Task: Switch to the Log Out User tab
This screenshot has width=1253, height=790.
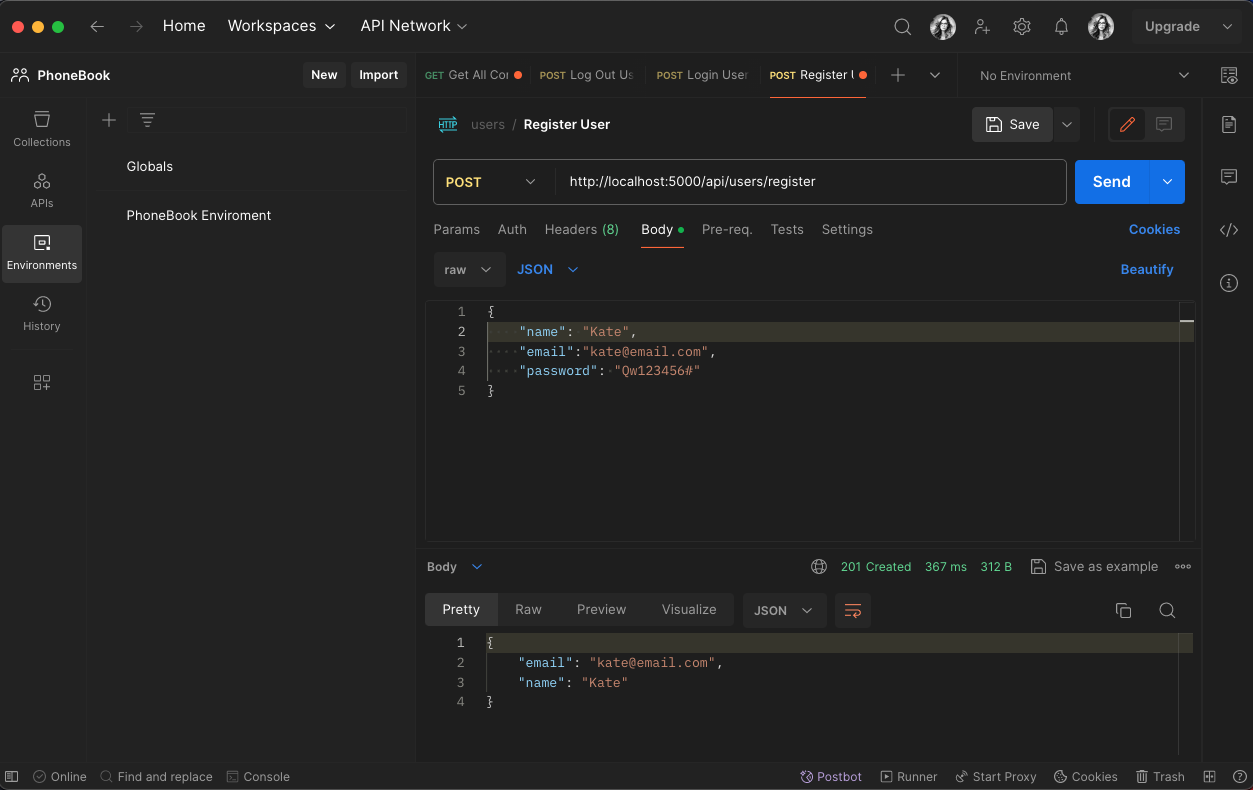Action: coord(586,75)
